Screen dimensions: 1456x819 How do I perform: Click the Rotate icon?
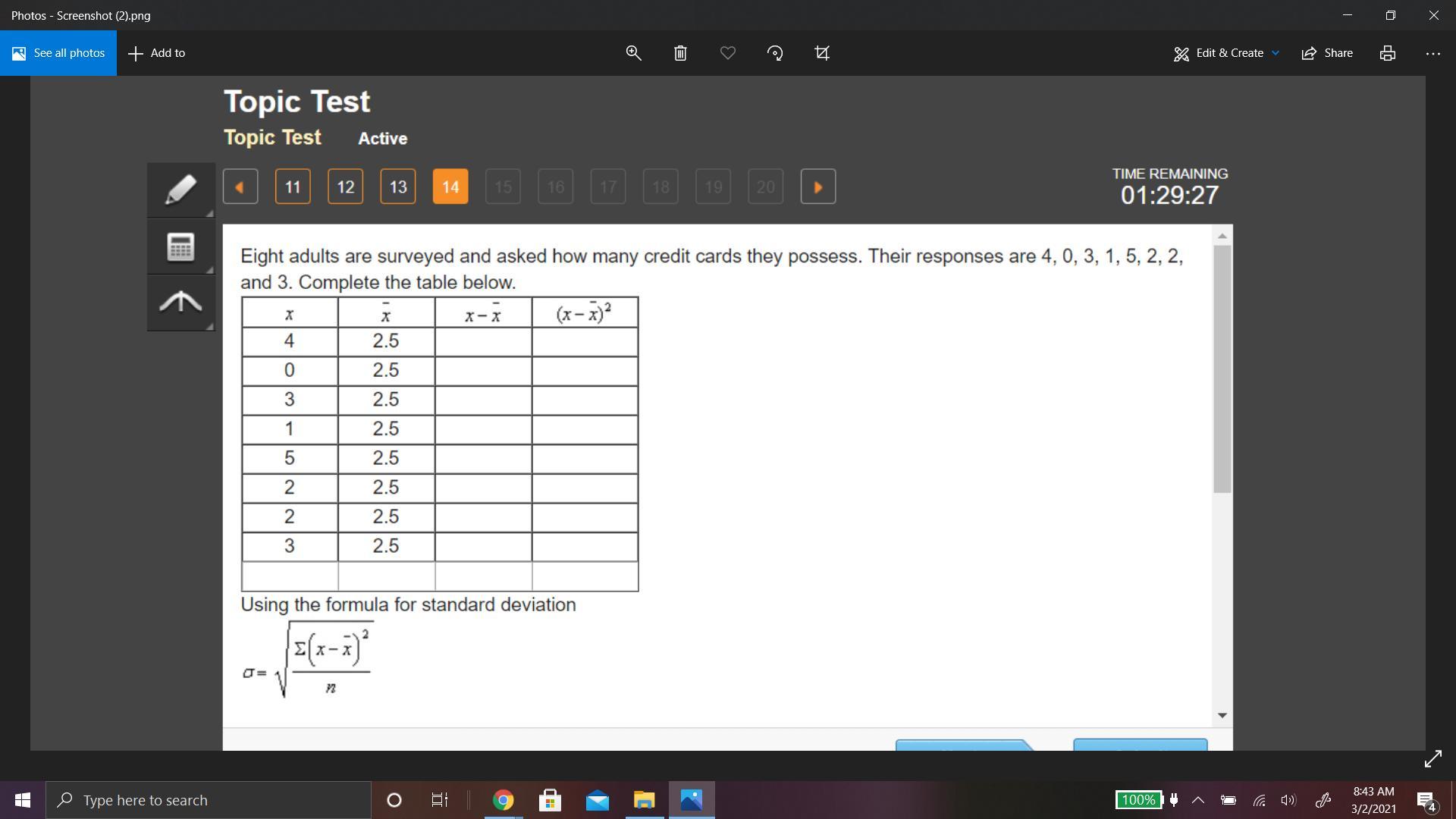click(x=775, y=53)
